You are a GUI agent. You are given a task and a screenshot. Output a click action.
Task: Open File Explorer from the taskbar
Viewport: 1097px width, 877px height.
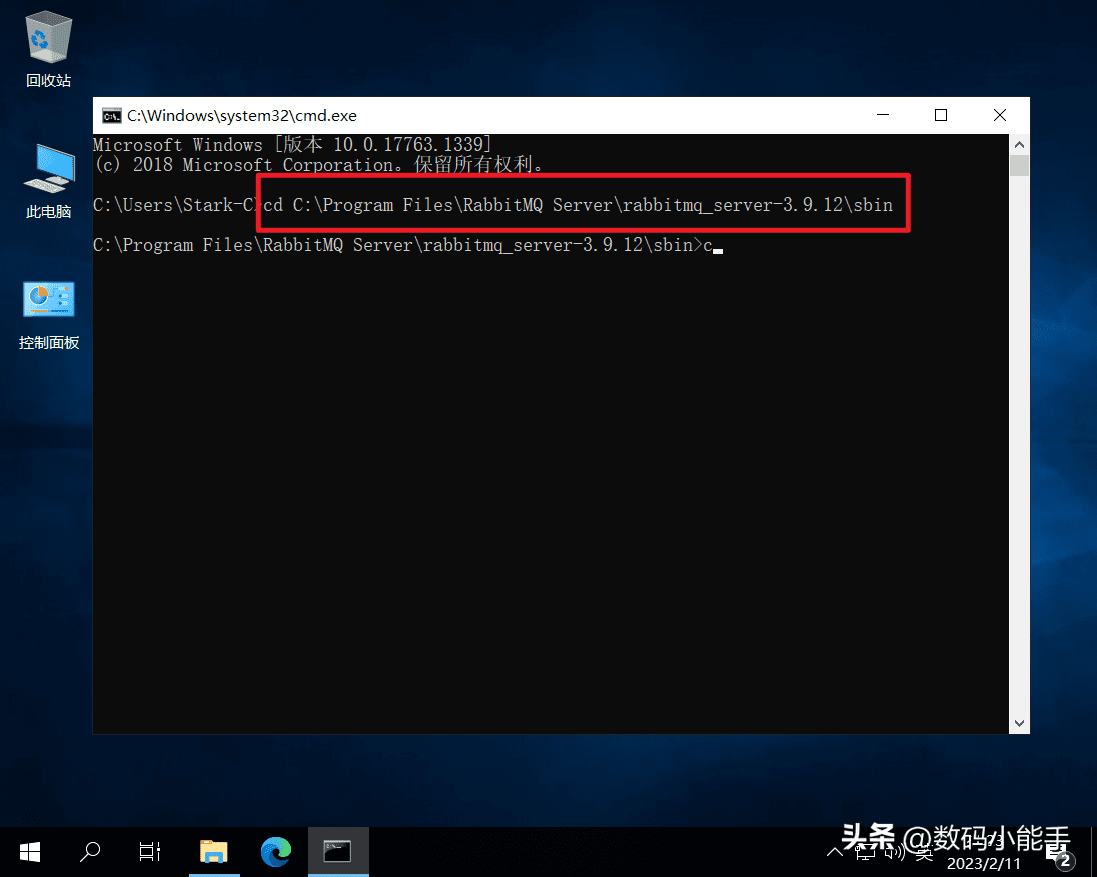click(x=213, y=852)
